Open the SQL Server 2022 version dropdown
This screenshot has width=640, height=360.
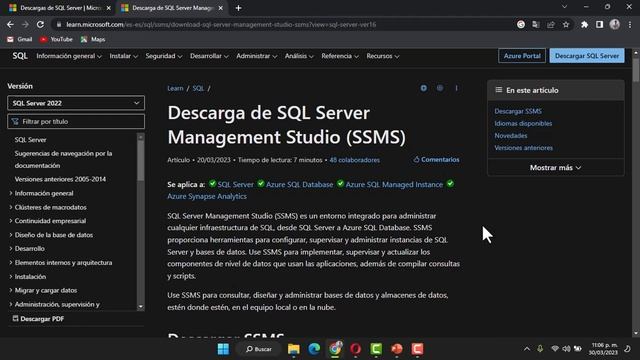click(x=76, y=103)
